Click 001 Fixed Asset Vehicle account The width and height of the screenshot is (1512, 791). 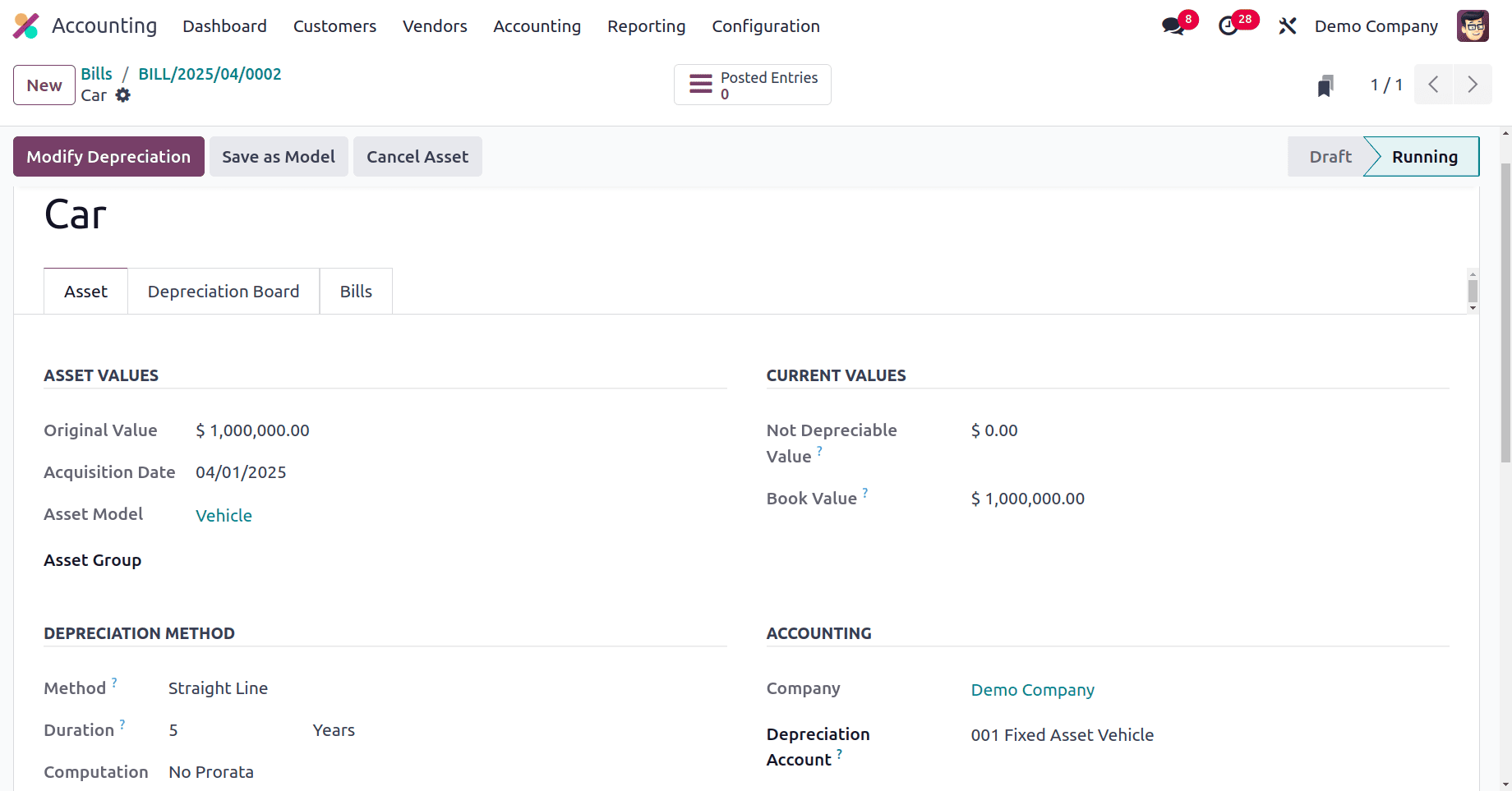[1062, 735]
